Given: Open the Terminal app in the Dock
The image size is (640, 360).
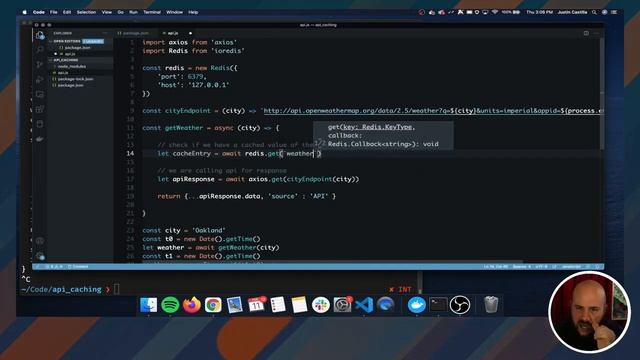Looking at the screenshot, I should (x=438, y=304).
